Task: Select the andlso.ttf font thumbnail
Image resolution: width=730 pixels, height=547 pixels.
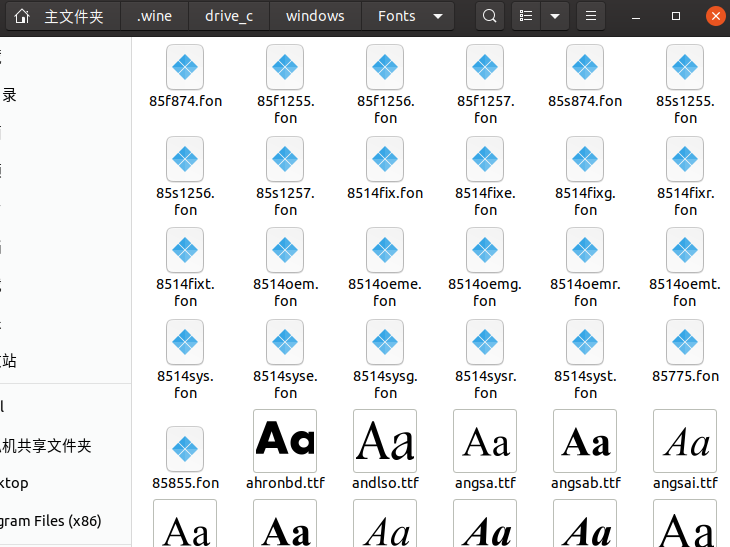Action: pyautogui.click(x=385, y=441)
